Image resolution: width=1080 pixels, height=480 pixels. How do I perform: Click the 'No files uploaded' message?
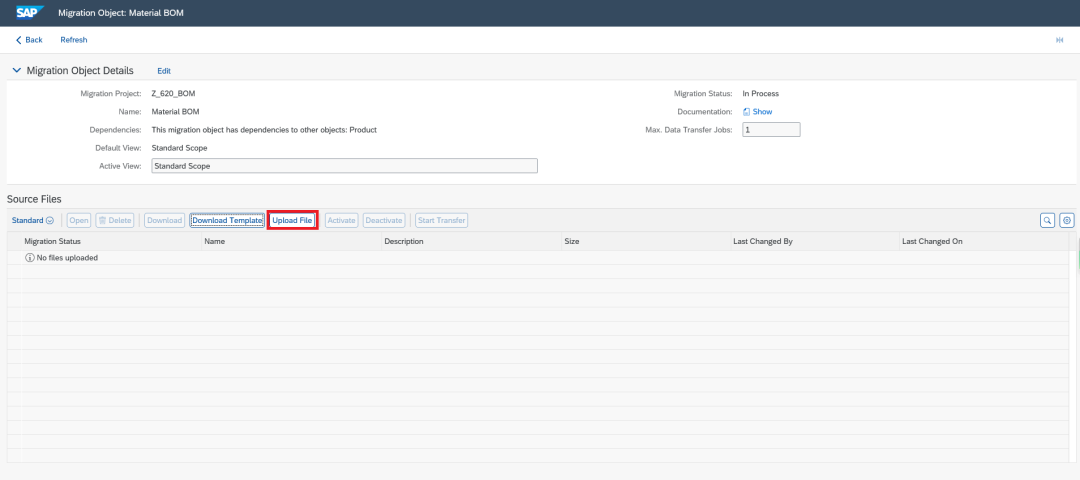pyautogui.click(x=61, y=258)
